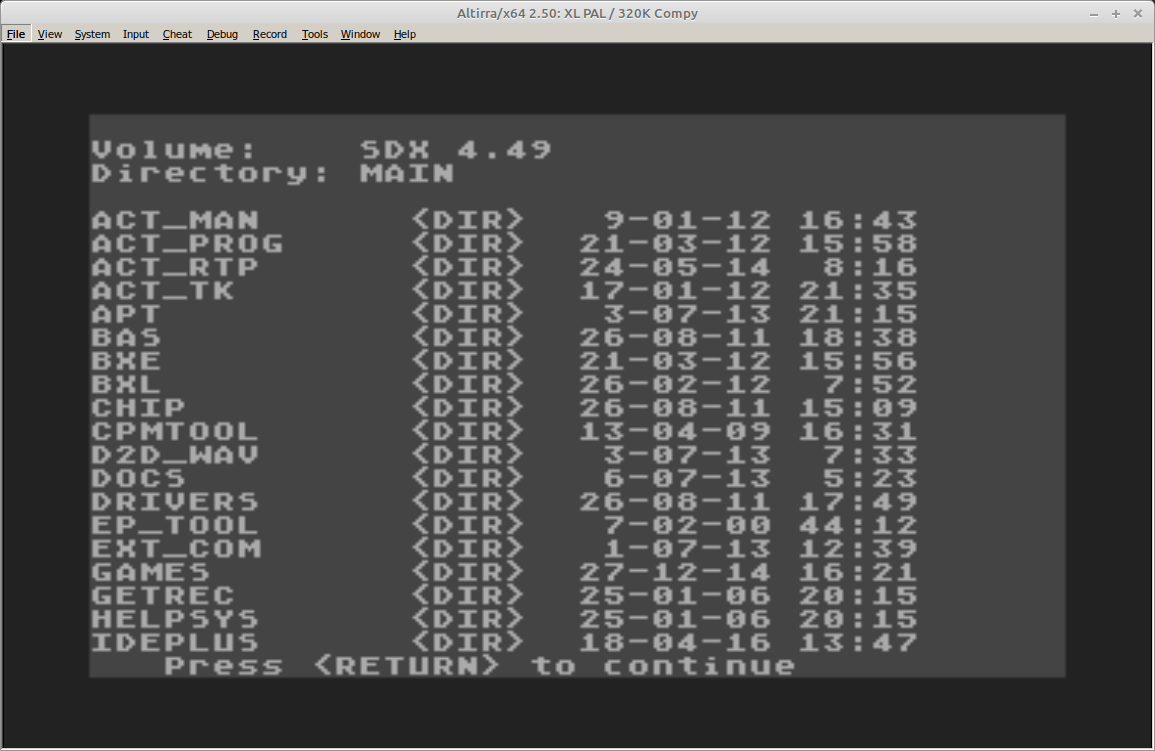Click the minimize window icon
The width and height of the screenshot is (1155, 751).
(x=1094, y=13)
